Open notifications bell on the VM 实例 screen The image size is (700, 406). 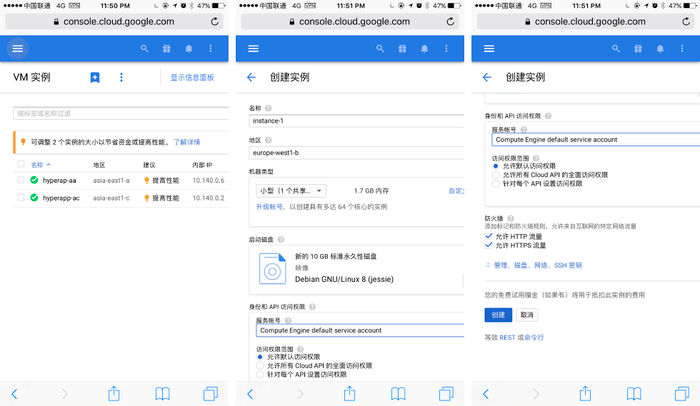point(189,48)
